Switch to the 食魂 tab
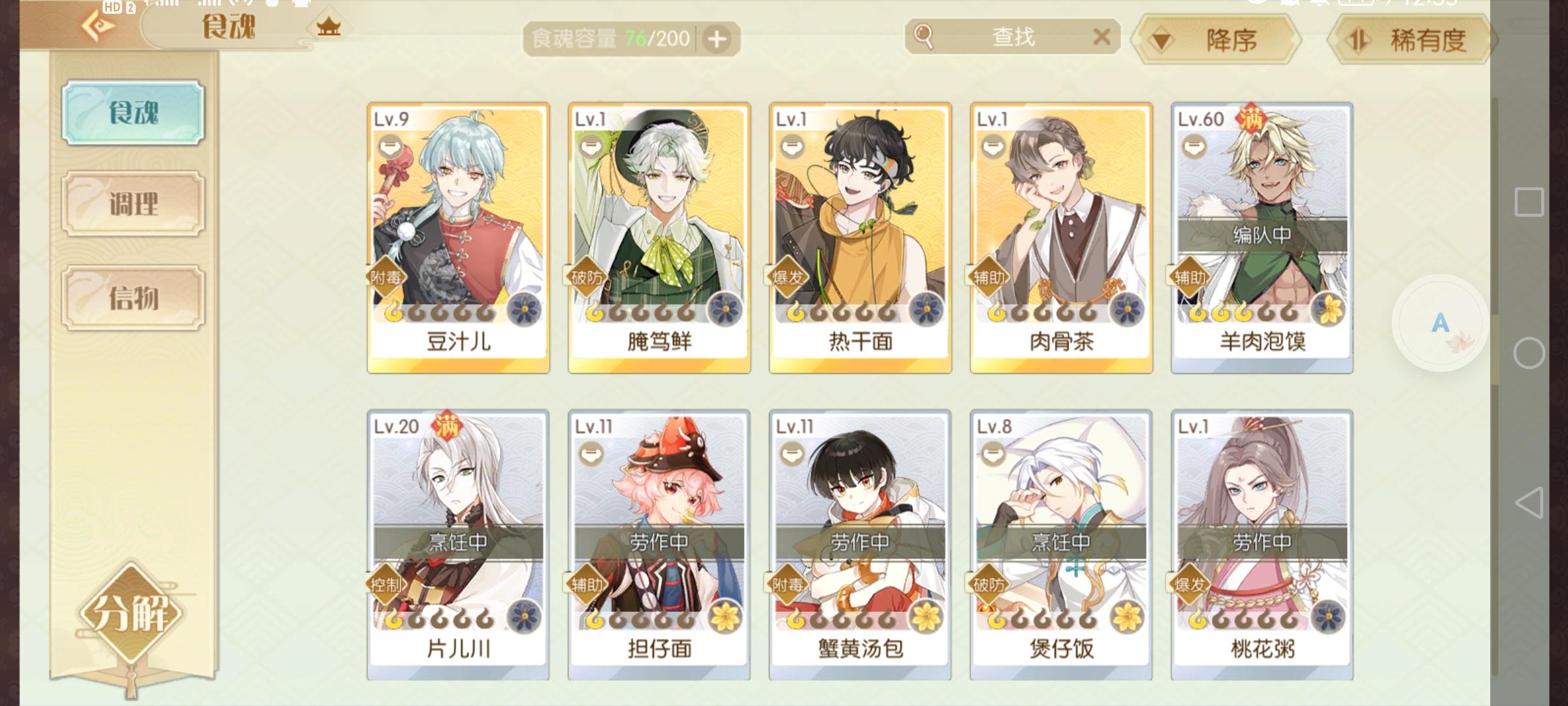This screenshot has width=1568, height=706. (133, 112)
